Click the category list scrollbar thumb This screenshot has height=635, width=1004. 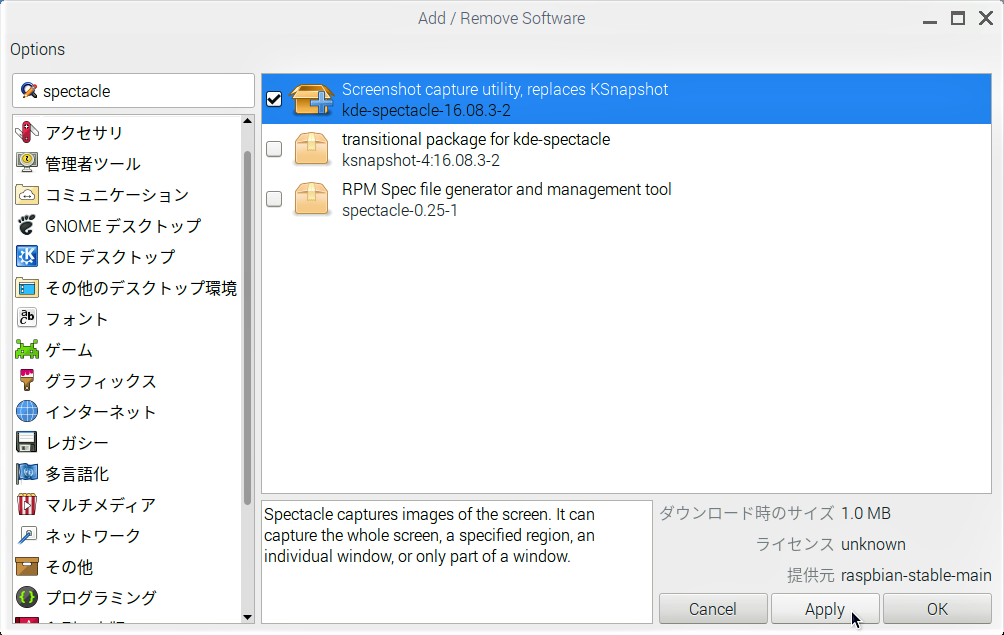(248, 328)
